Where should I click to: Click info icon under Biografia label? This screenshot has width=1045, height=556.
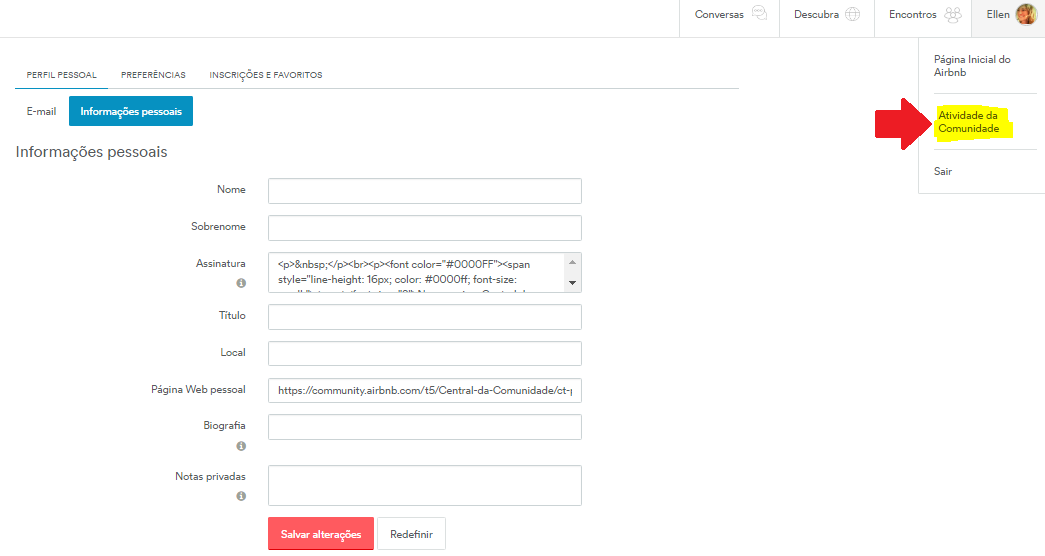(241, 446)
